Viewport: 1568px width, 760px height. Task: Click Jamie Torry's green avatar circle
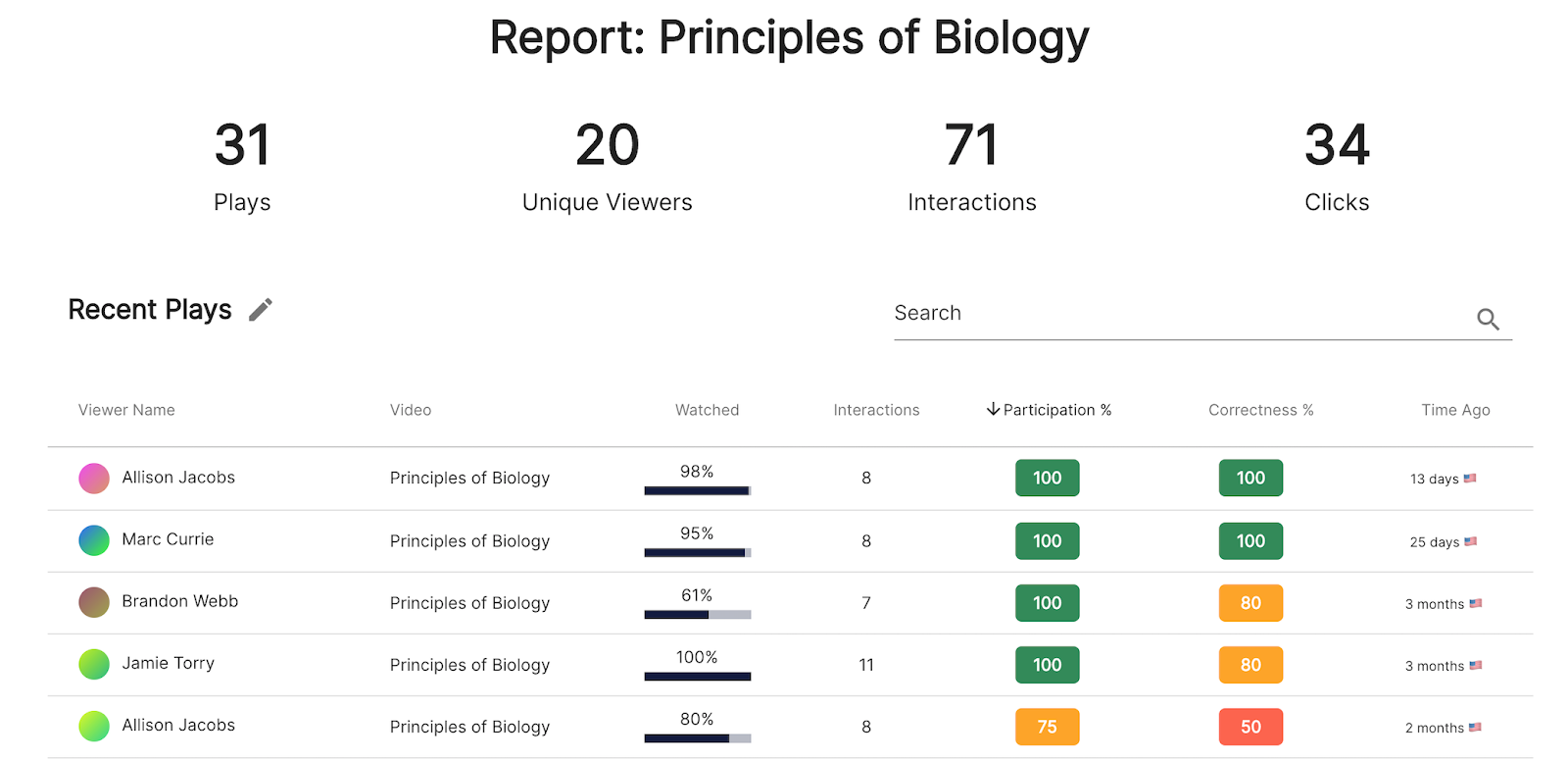[x=94, y=664]
